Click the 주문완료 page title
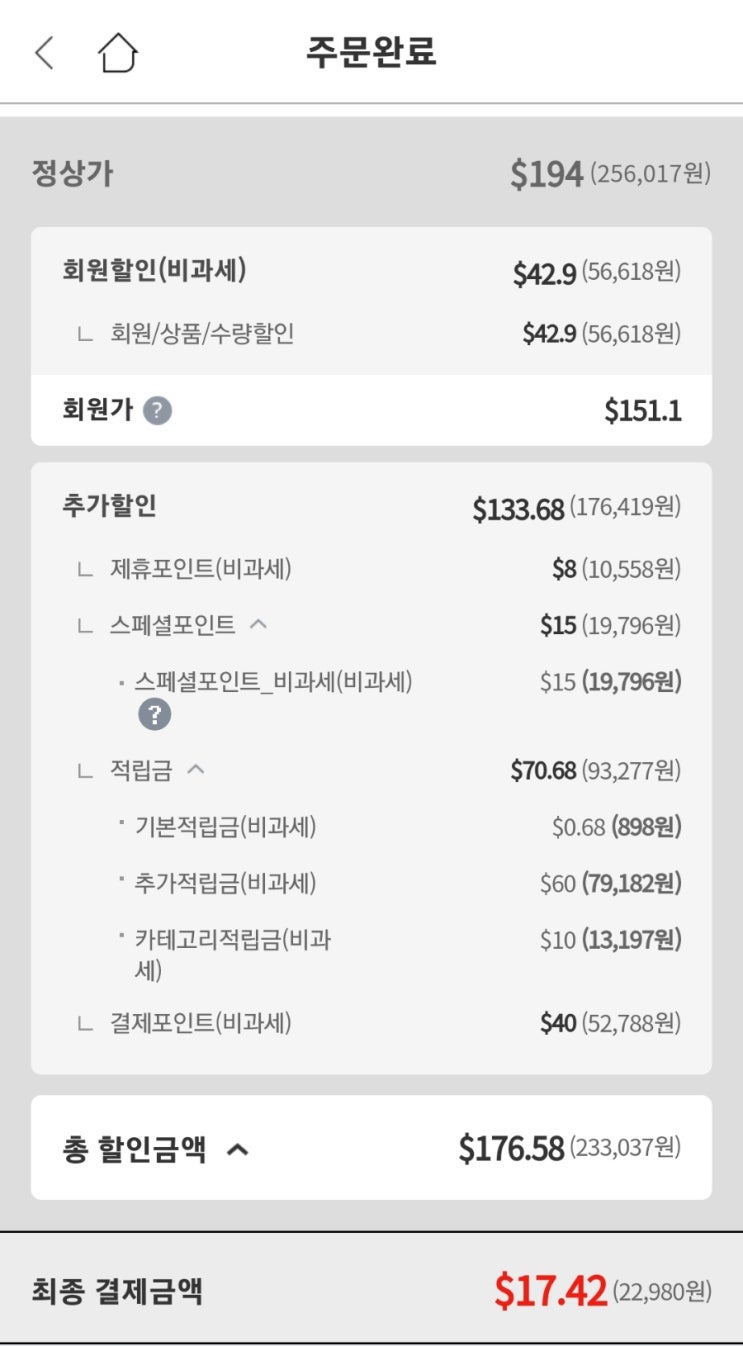 point(371,52)
